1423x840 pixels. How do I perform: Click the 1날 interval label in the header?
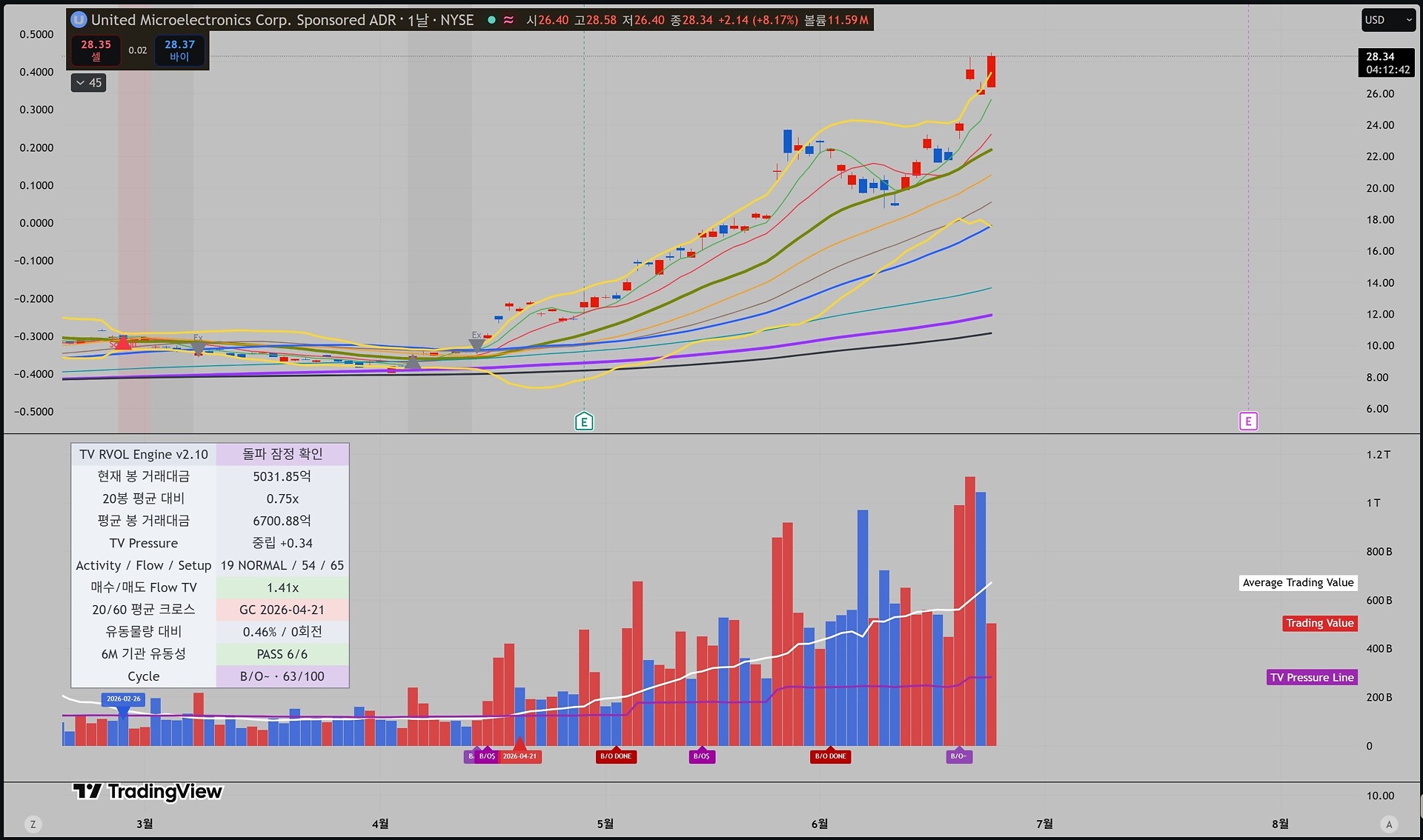tap(418, 20)
